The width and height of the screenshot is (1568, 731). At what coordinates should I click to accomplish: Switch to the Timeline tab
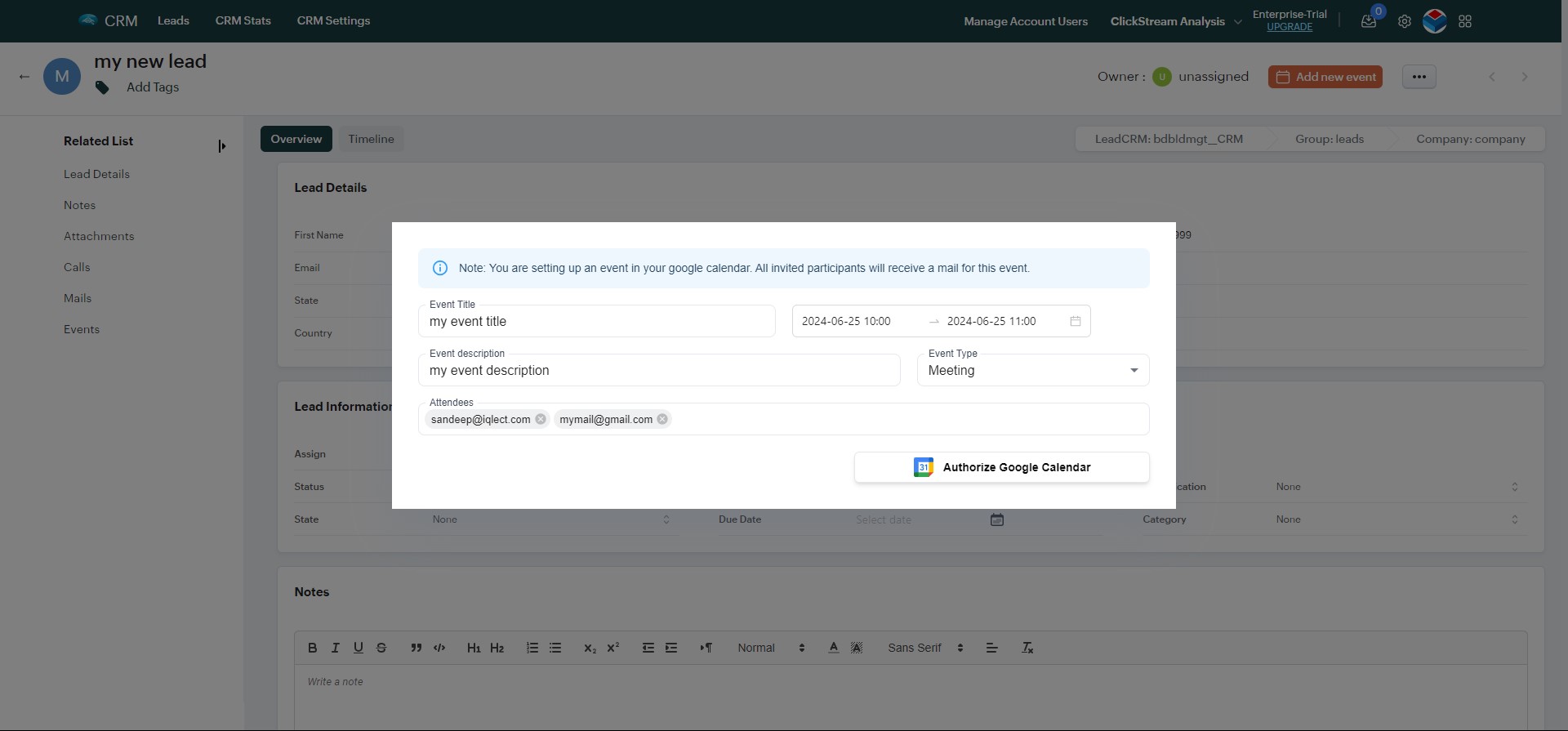pos(371,139)
